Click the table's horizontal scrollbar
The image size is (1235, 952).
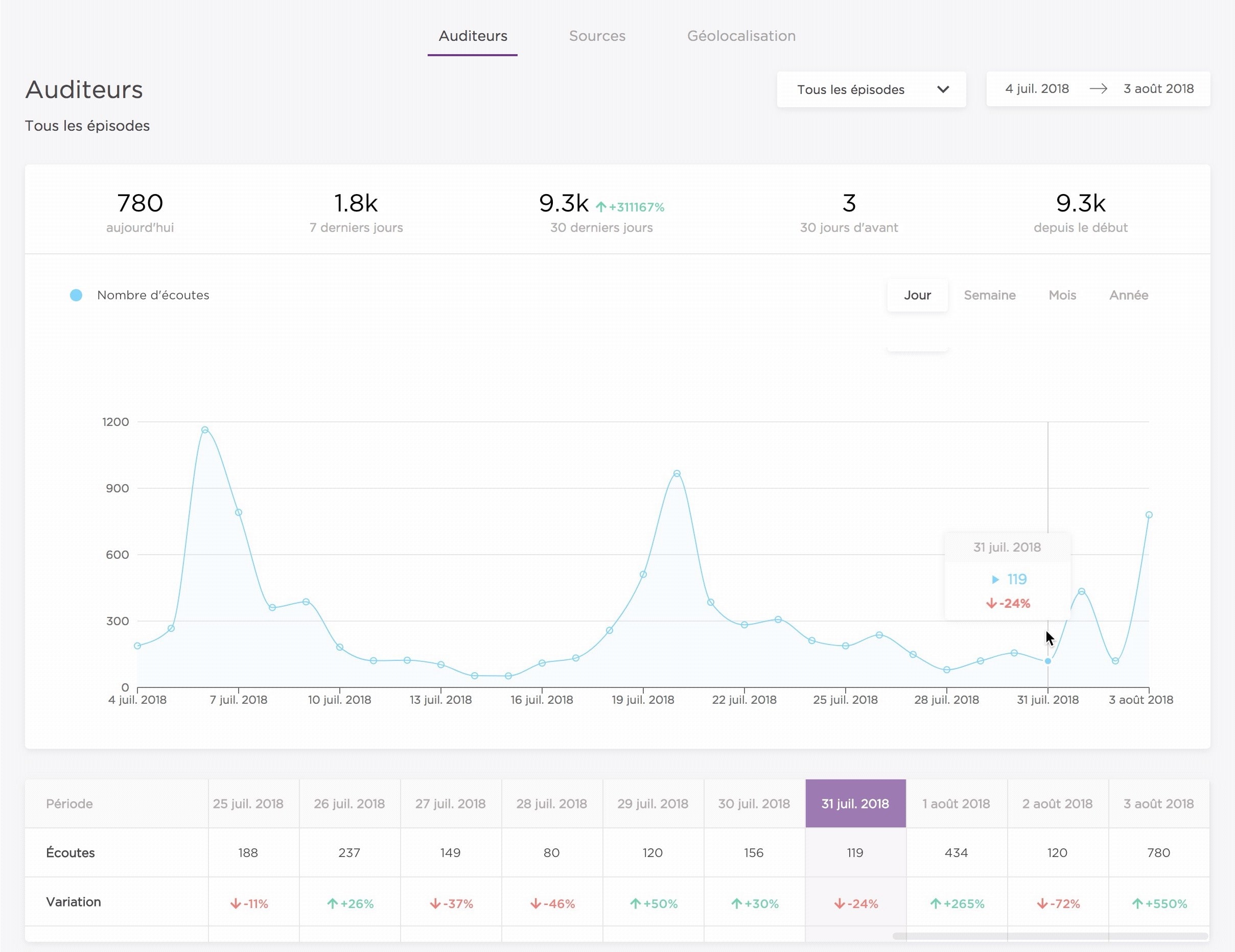pyautogui.click(x=1050, y=936)
